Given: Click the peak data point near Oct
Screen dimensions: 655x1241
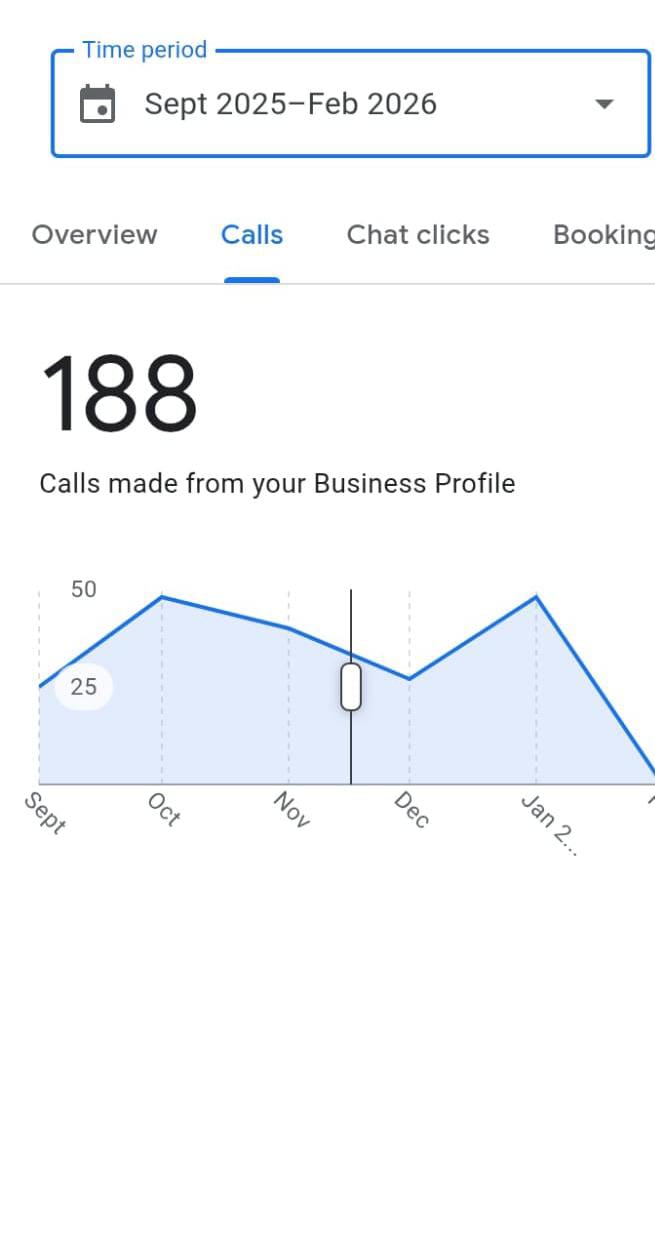Looking at the screenshot, I should click(163, 598).
